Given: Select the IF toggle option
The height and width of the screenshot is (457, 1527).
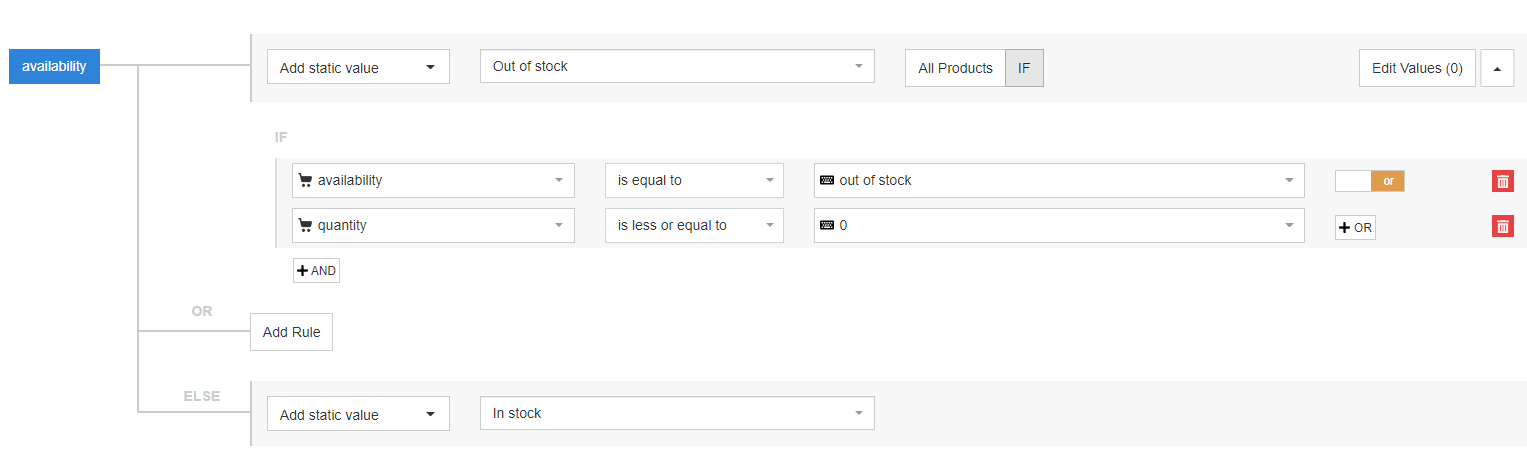Looking at the screenshot, I should pos(1024,68).
